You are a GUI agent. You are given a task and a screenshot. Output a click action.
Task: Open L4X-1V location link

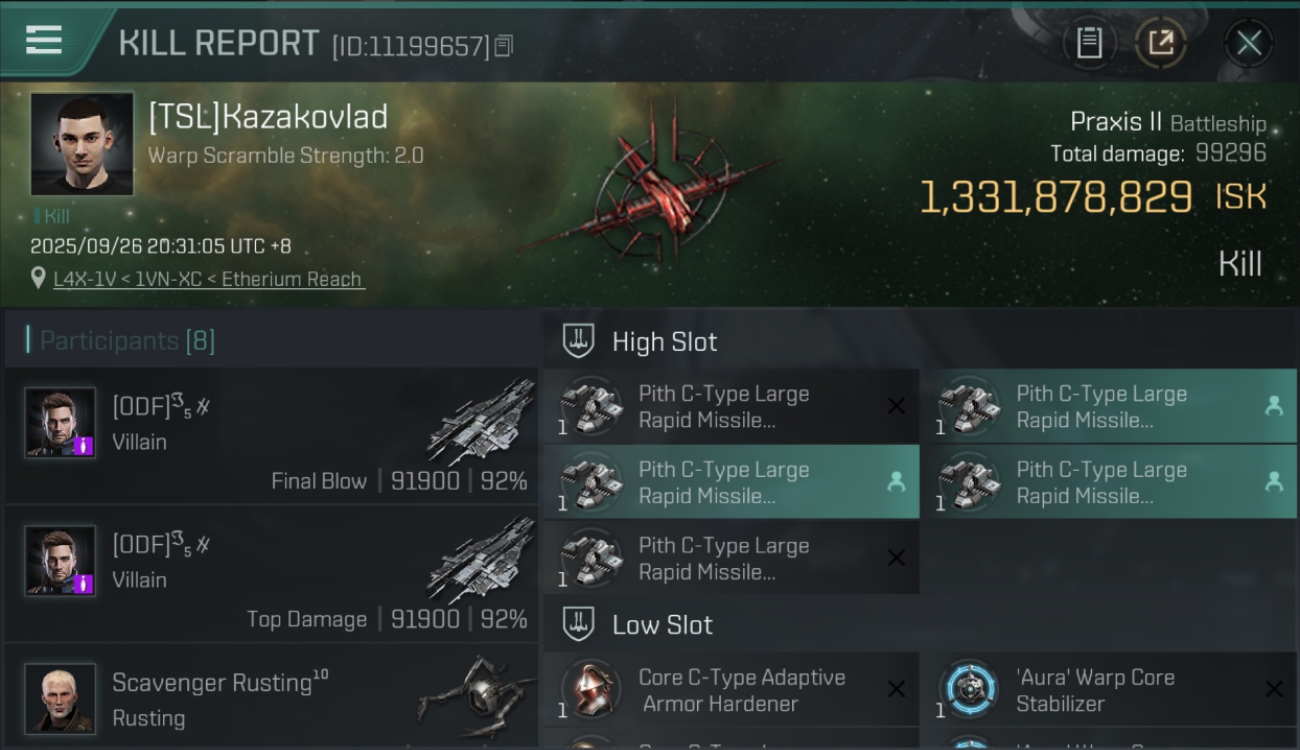click(x=209, y=279)
